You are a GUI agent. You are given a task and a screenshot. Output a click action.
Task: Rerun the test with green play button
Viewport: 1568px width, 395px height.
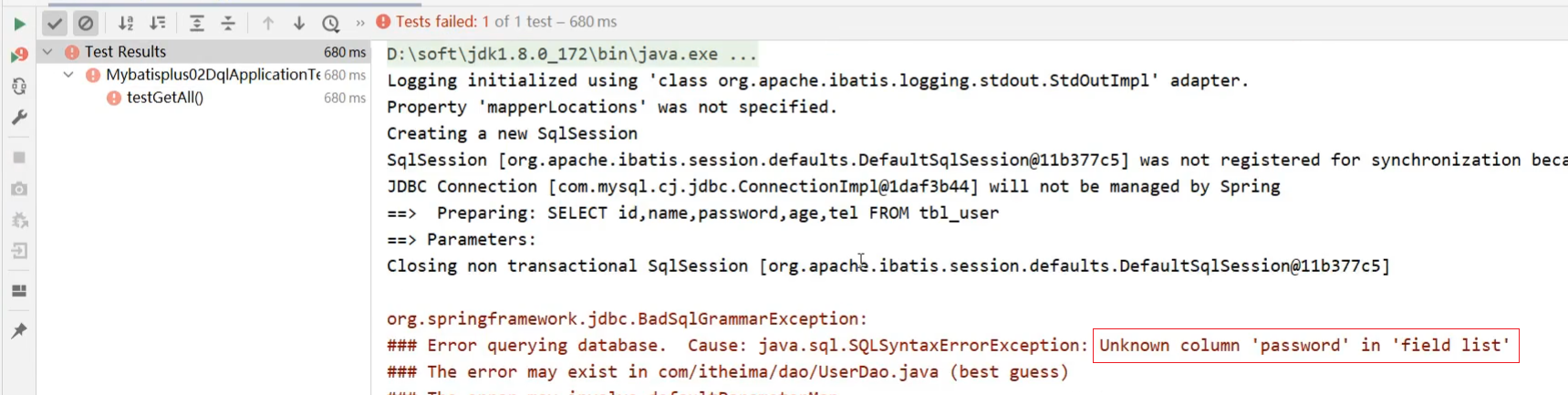(19, 24)
